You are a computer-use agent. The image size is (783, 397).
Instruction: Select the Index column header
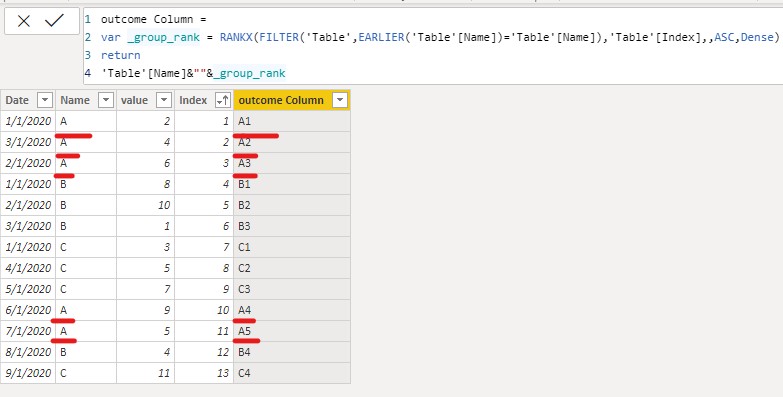204,100
